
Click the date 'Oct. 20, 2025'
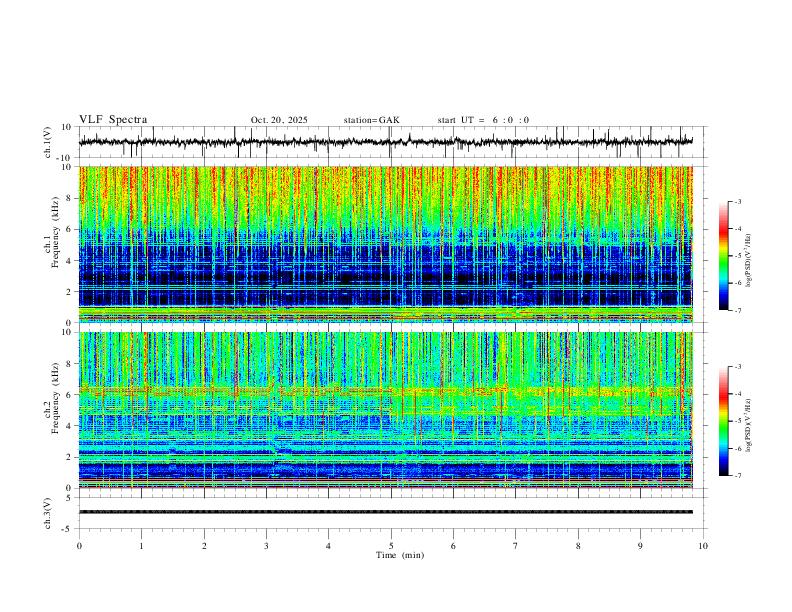[x=279, y=120]
